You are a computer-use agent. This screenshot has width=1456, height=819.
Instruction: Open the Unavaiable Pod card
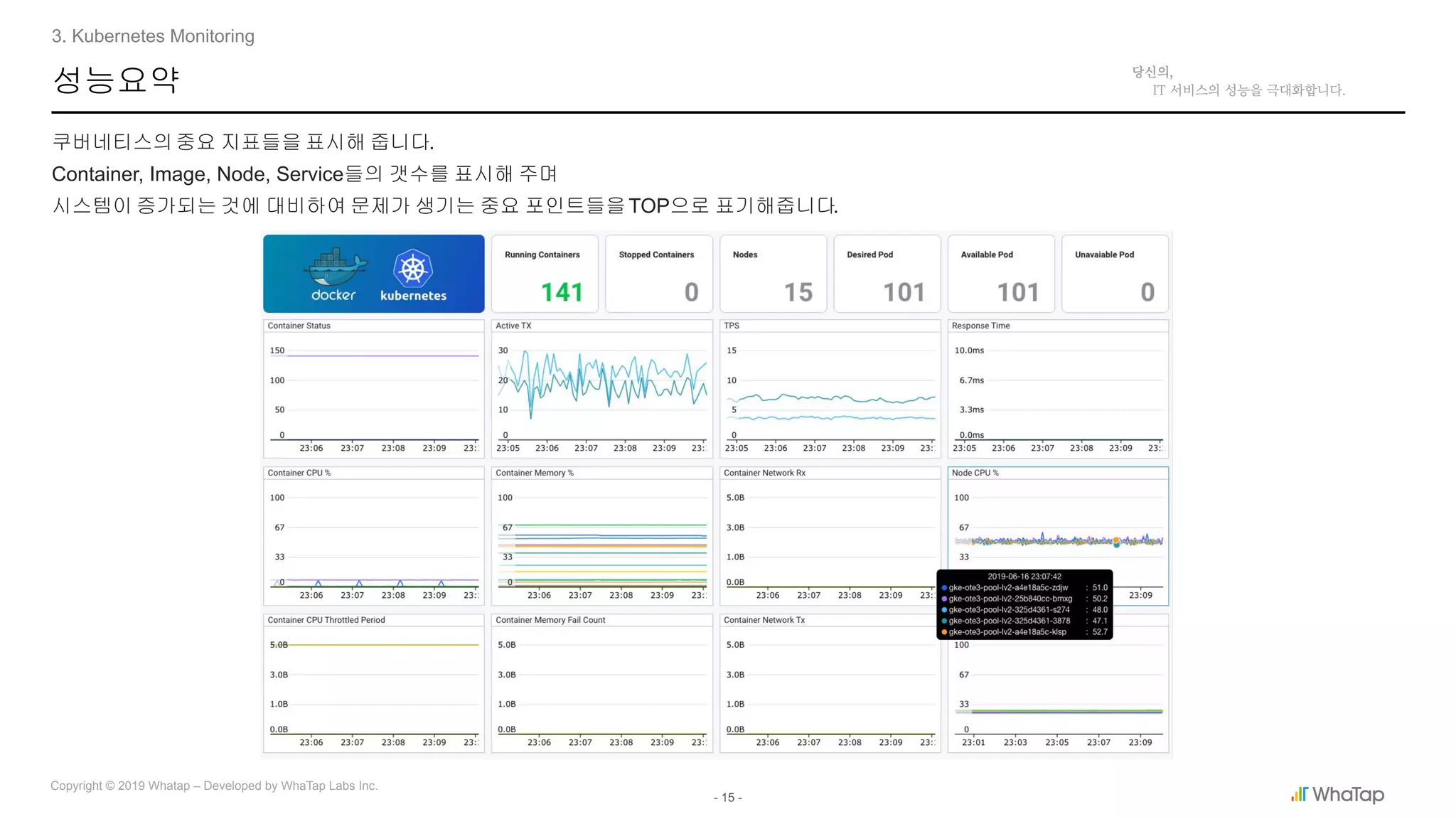tap(1115, 274)
